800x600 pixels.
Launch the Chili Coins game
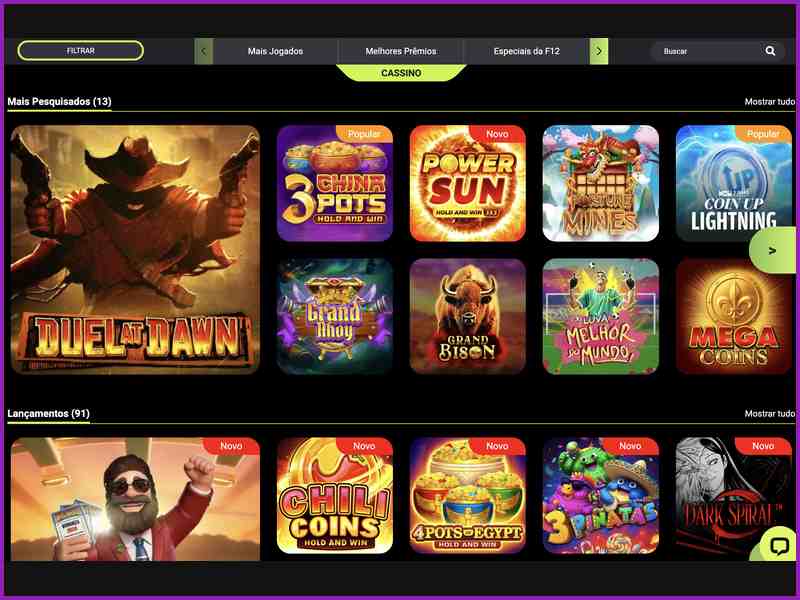coord(335,495)
